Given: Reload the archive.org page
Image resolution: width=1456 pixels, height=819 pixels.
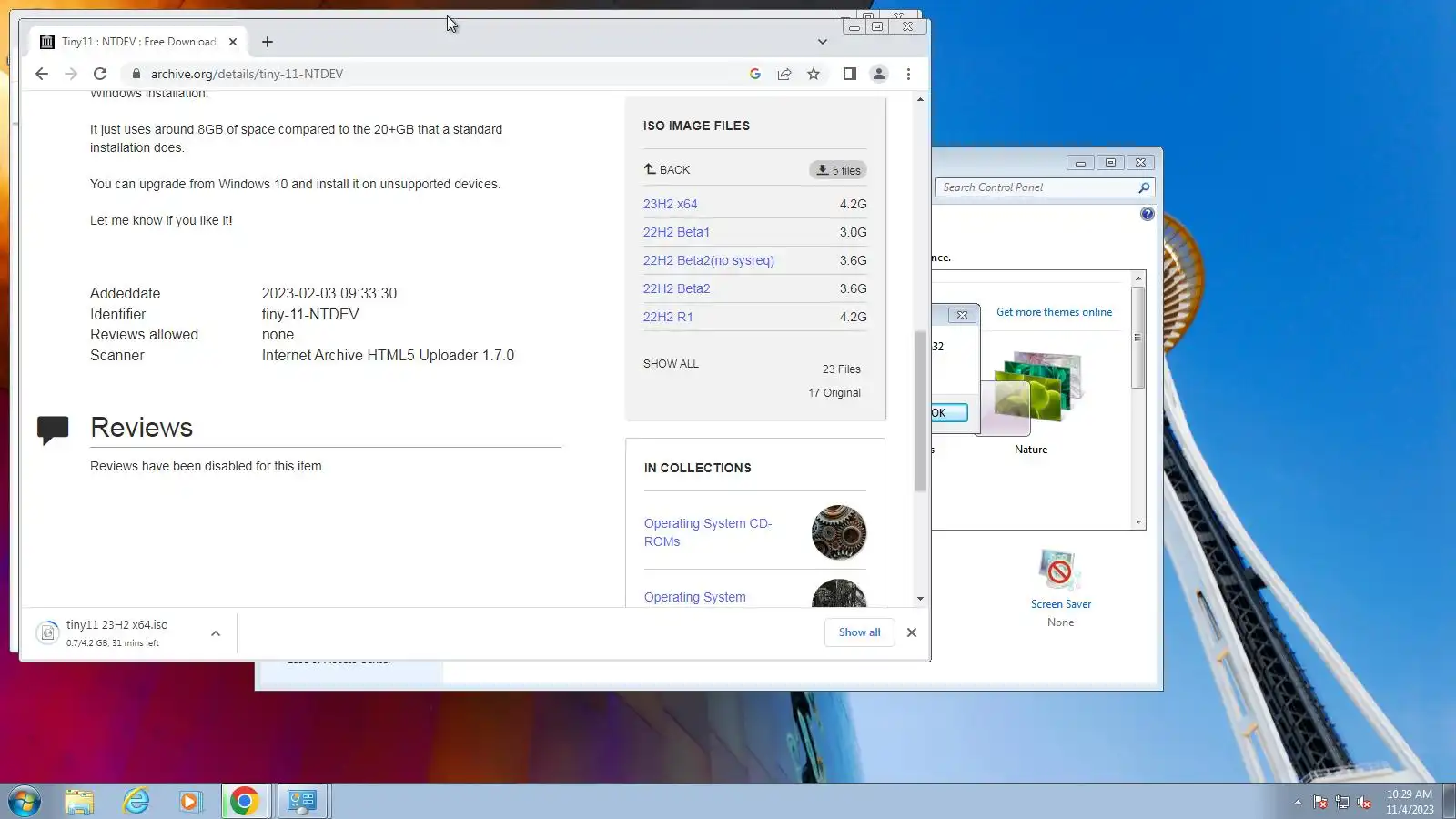Looking at the screenshot, I should tap(100, 74).
